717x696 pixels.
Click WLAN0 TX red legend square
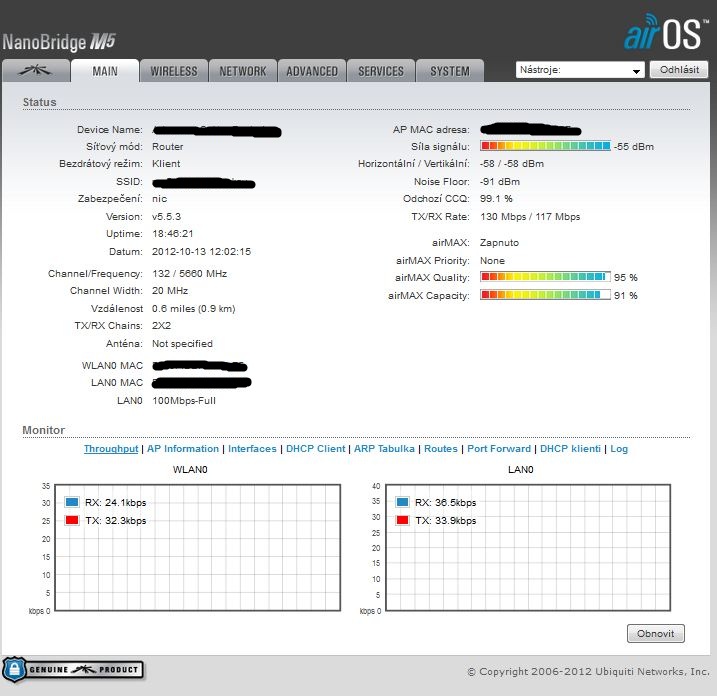(72, 520)
